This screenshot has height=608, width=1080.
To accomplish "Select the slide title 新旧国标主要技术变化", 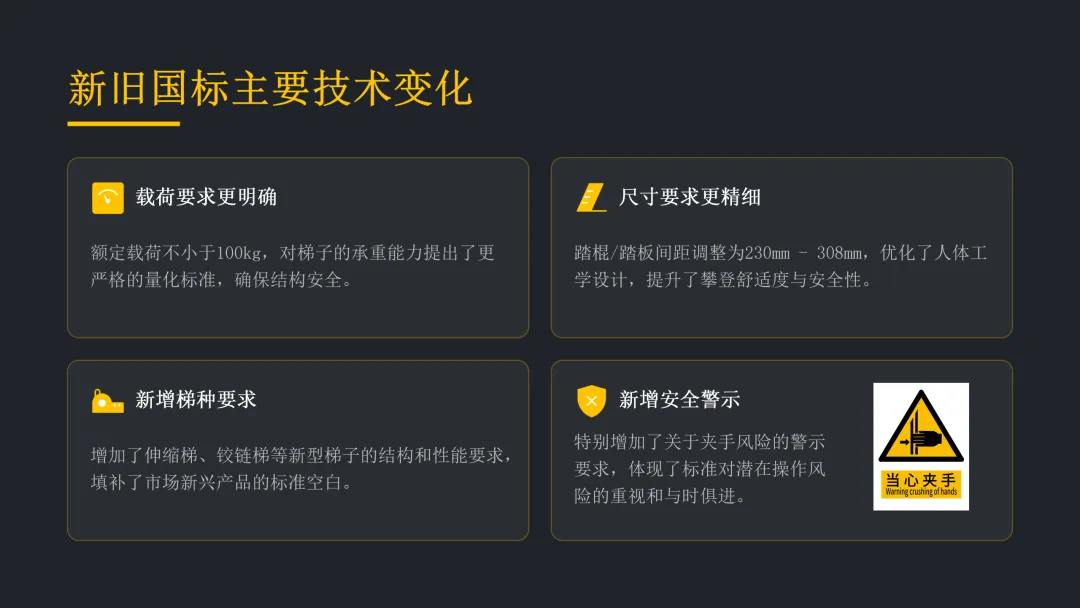I will 270,88.
